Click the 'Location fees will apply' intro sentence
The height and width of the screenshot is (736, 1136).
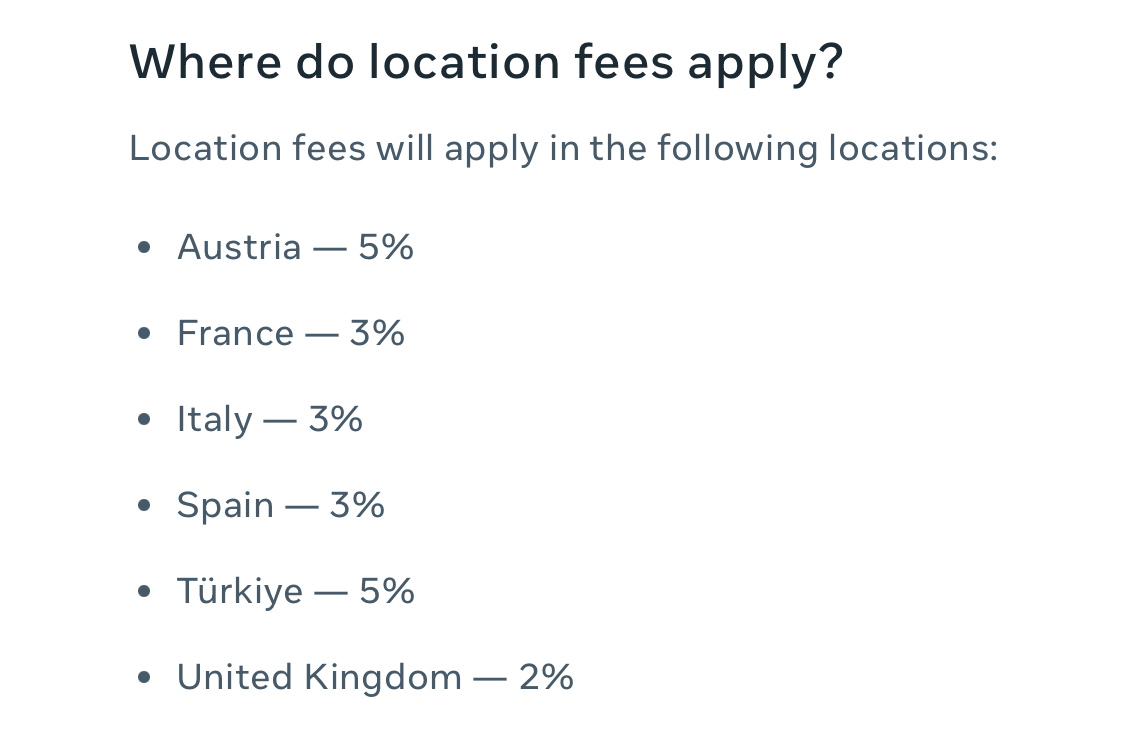coord(564,149)
